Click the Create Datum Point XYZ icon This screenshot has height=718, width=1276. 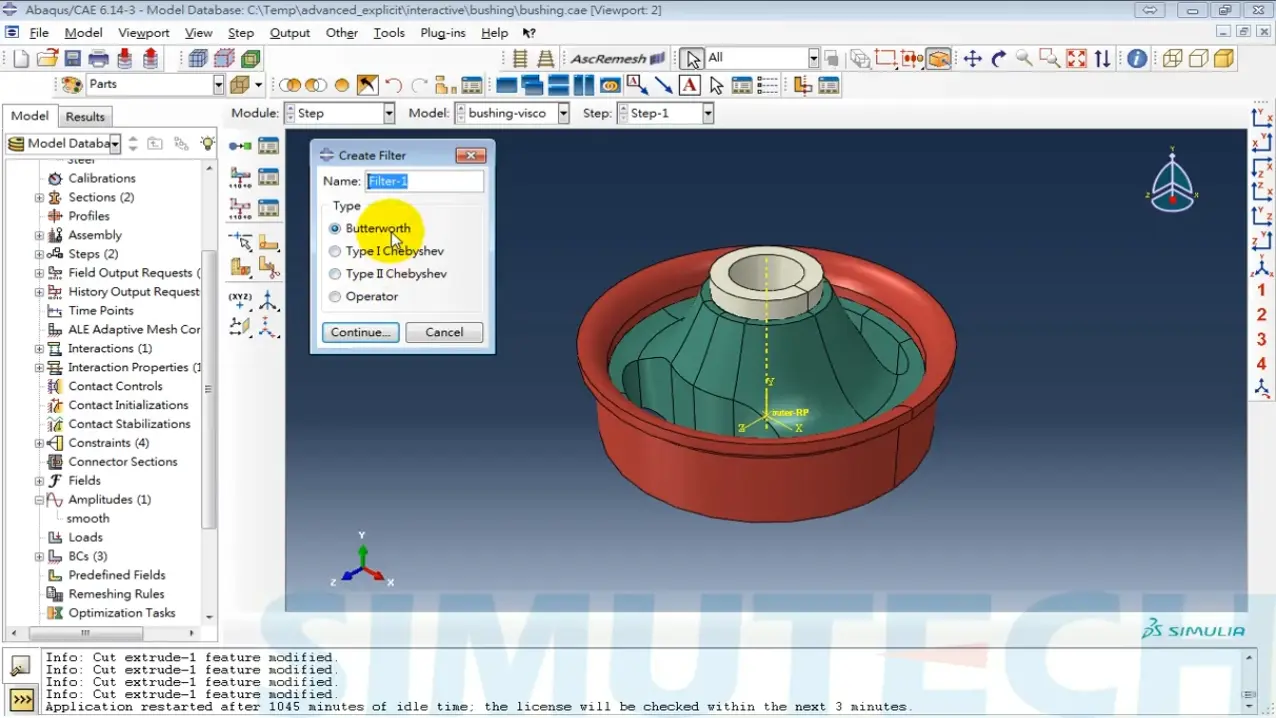(240, 300)
